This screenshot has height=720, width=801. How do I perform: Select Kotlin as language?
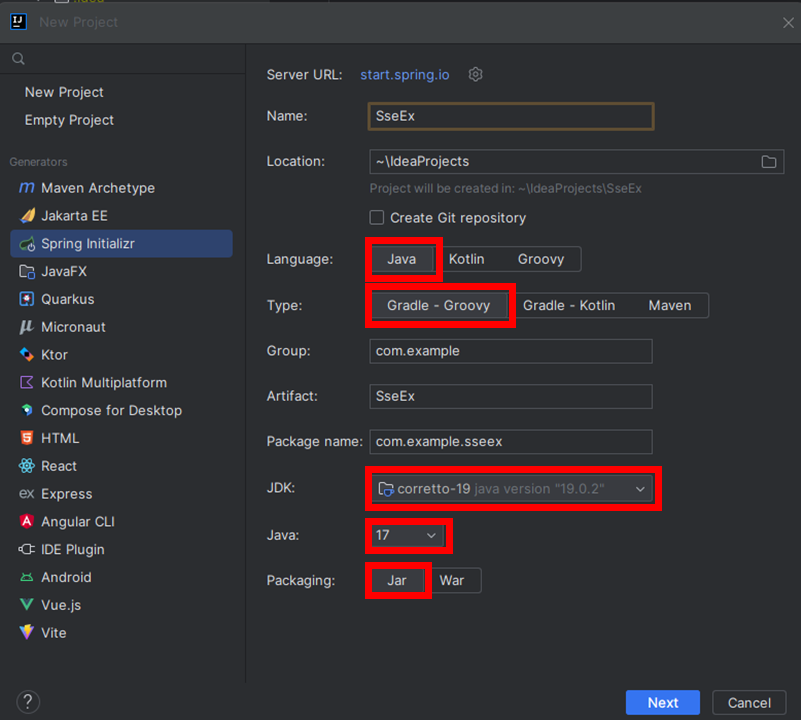point(466,259)
